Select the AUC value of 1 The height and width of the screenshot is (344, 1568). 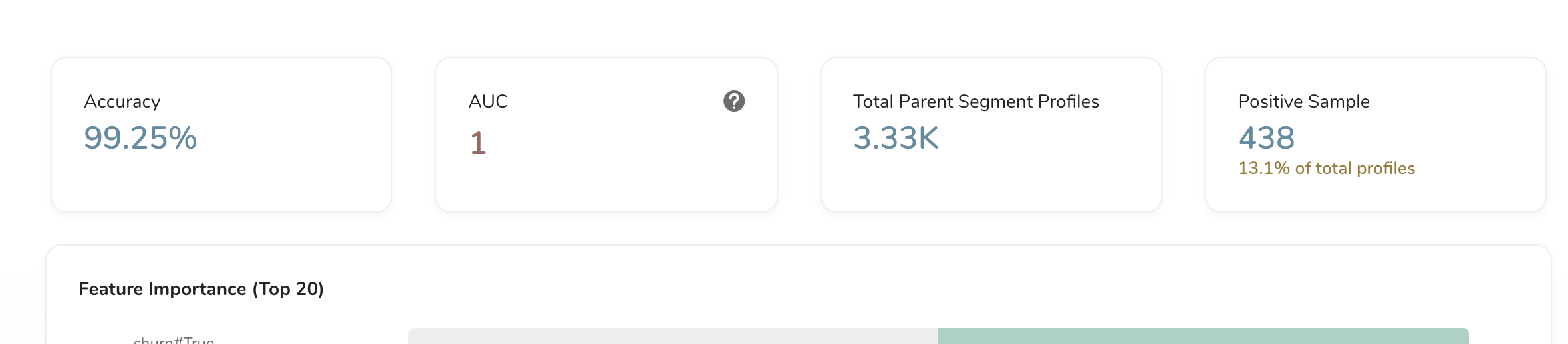(478, 143)
